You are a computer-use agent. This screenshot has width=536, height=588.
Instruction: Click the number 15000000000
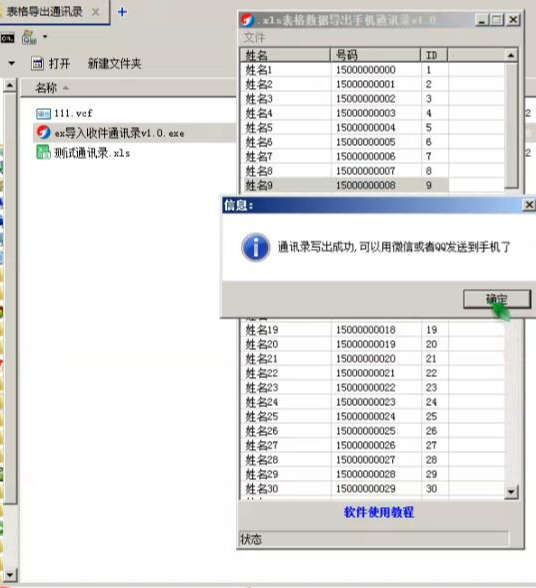(x=366, y=70)
